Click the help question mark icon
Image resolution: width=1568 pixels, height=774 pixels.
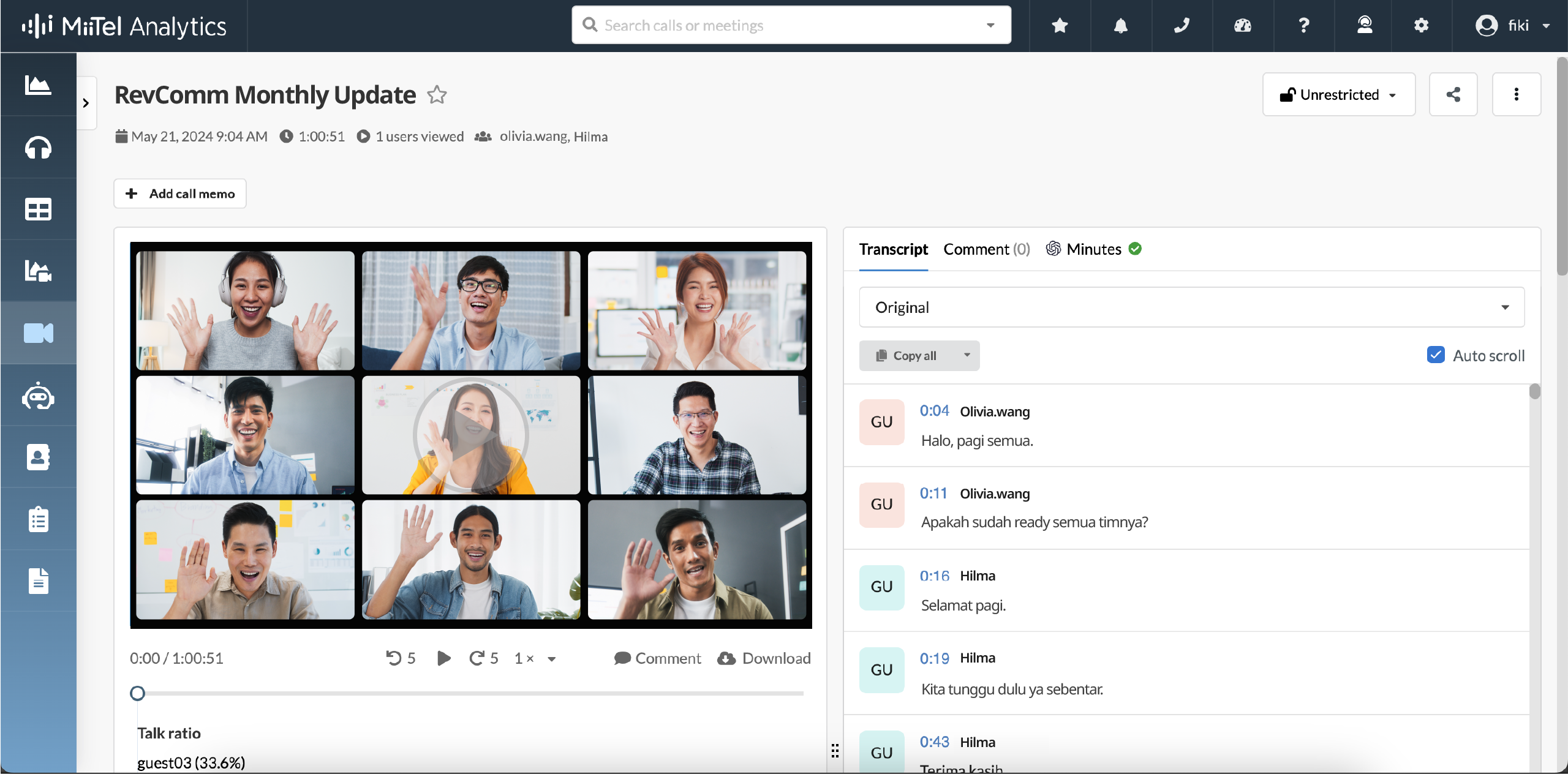(1303, 26)
